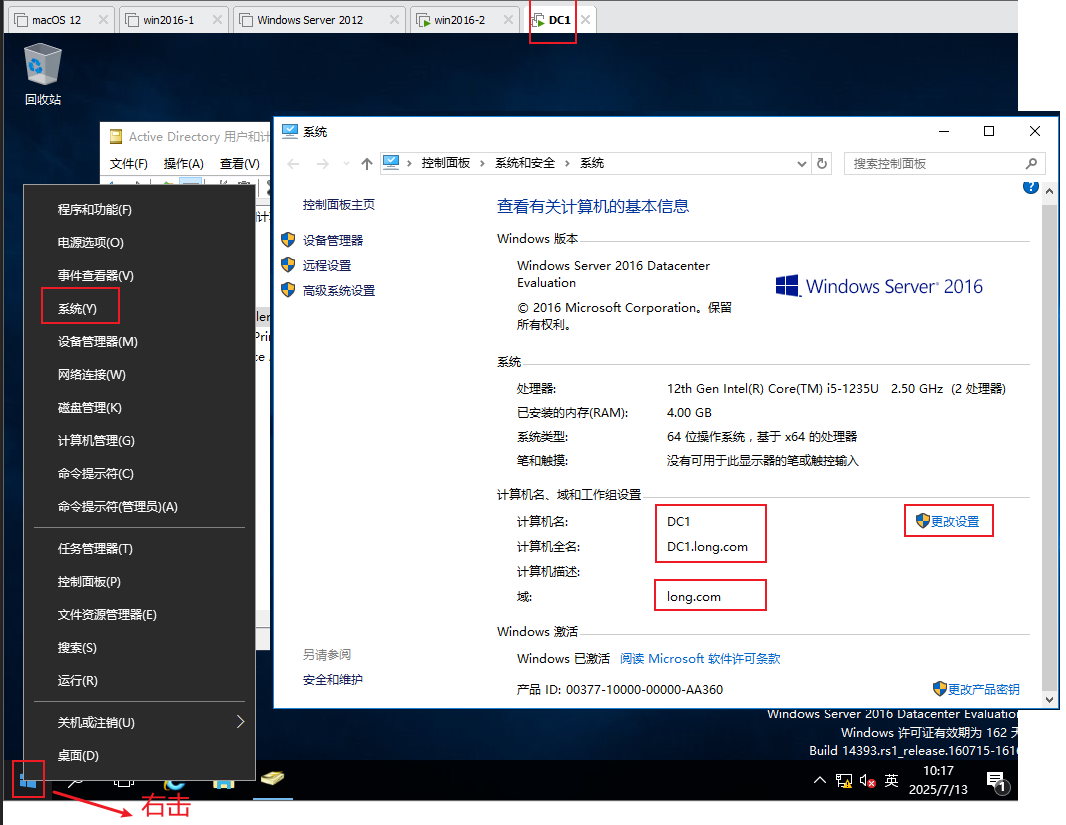The height and width of the screenshot is (825, 1066).
Task: Open the recent locations dropdown arrow
Action: click(x=347, y=164)
